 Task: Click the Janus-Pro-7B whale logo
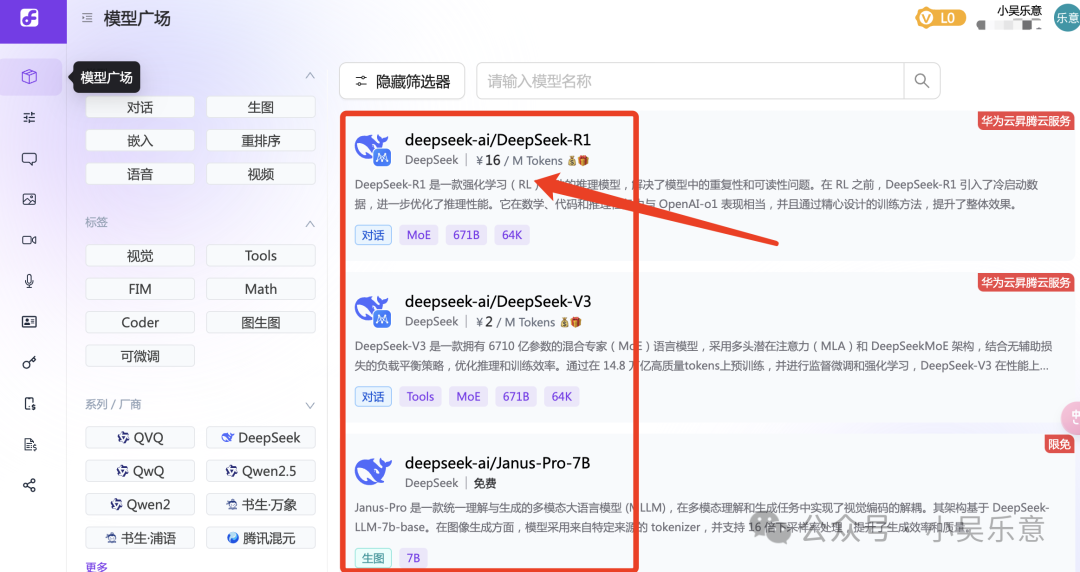pos(373,471)
